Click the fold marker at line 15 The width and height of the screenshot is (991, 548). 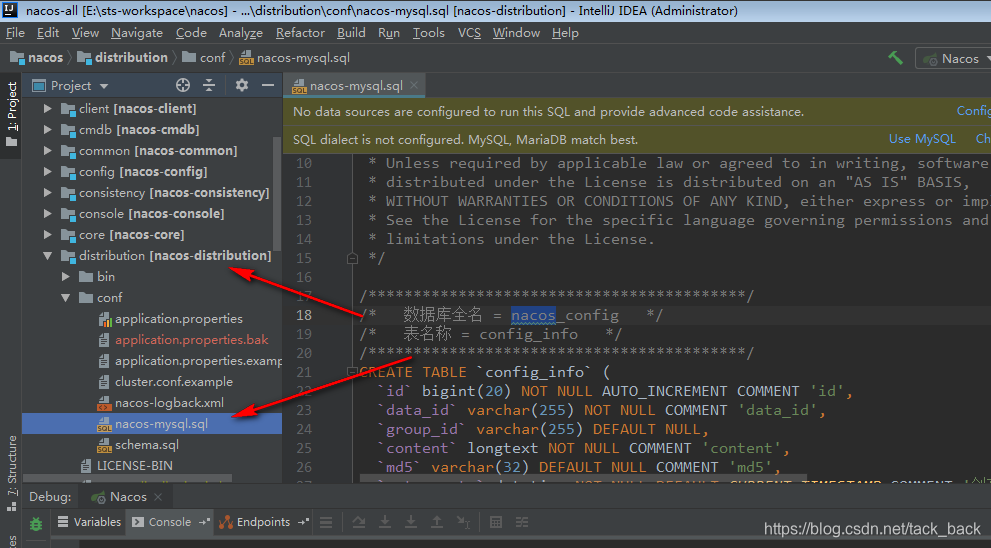pyautogui.click(x=353, y=259)
